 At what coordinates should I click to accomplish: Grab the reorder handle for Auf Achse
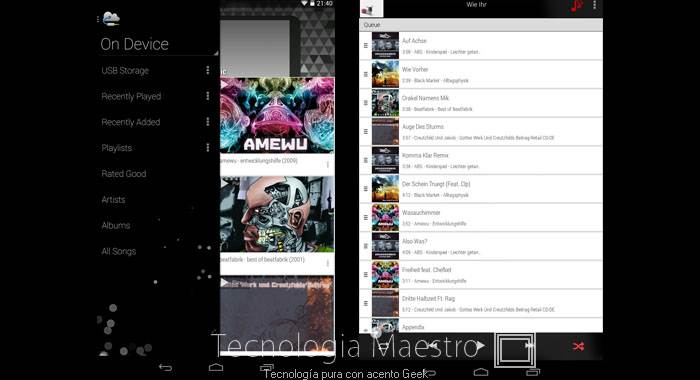(366, 46)
